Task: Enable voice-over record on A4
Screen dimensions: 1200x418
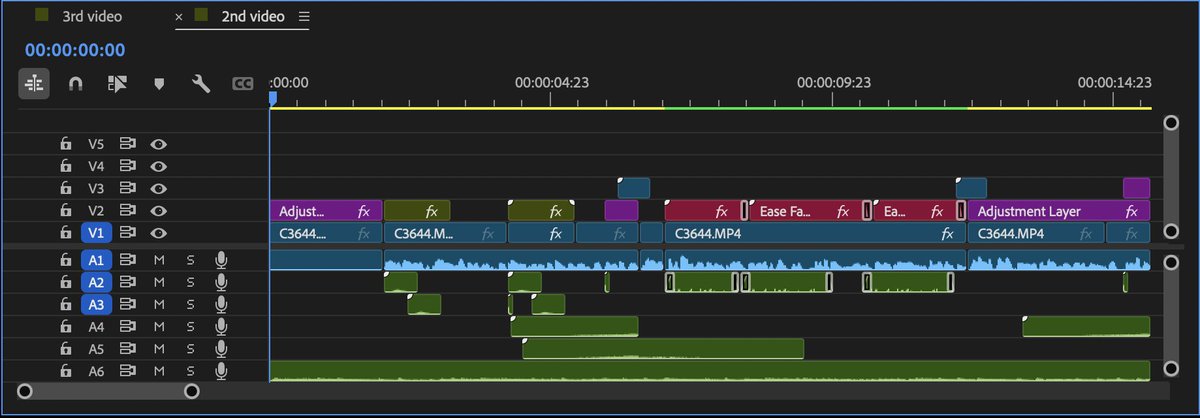Action: point(221,326)
